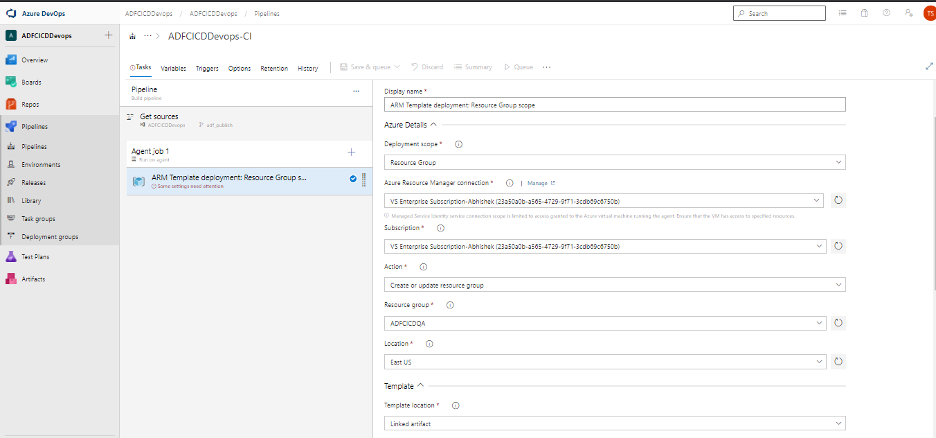Show info for Template location field
Viewport: 936px width, 438px height.
tap(455, 405)
